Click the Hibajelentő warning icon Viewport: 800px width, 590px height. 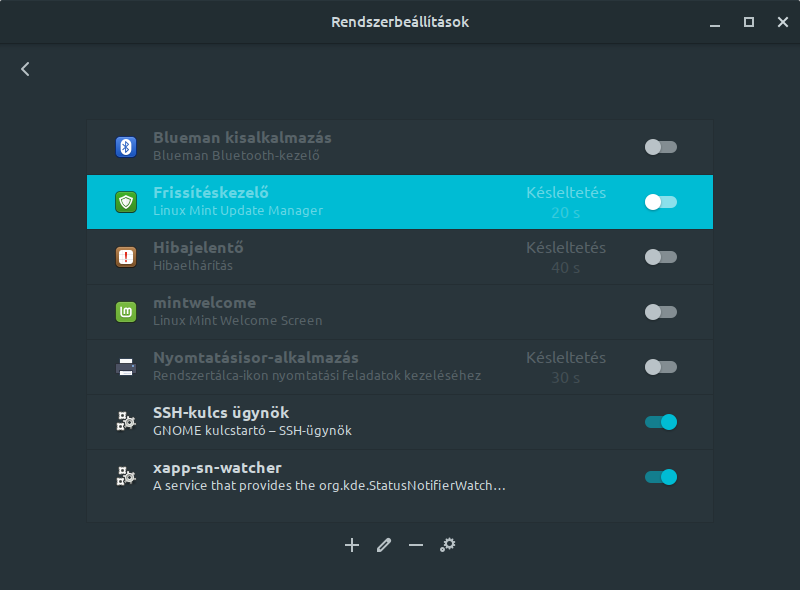pyautogui.click(x=126, y=257)
